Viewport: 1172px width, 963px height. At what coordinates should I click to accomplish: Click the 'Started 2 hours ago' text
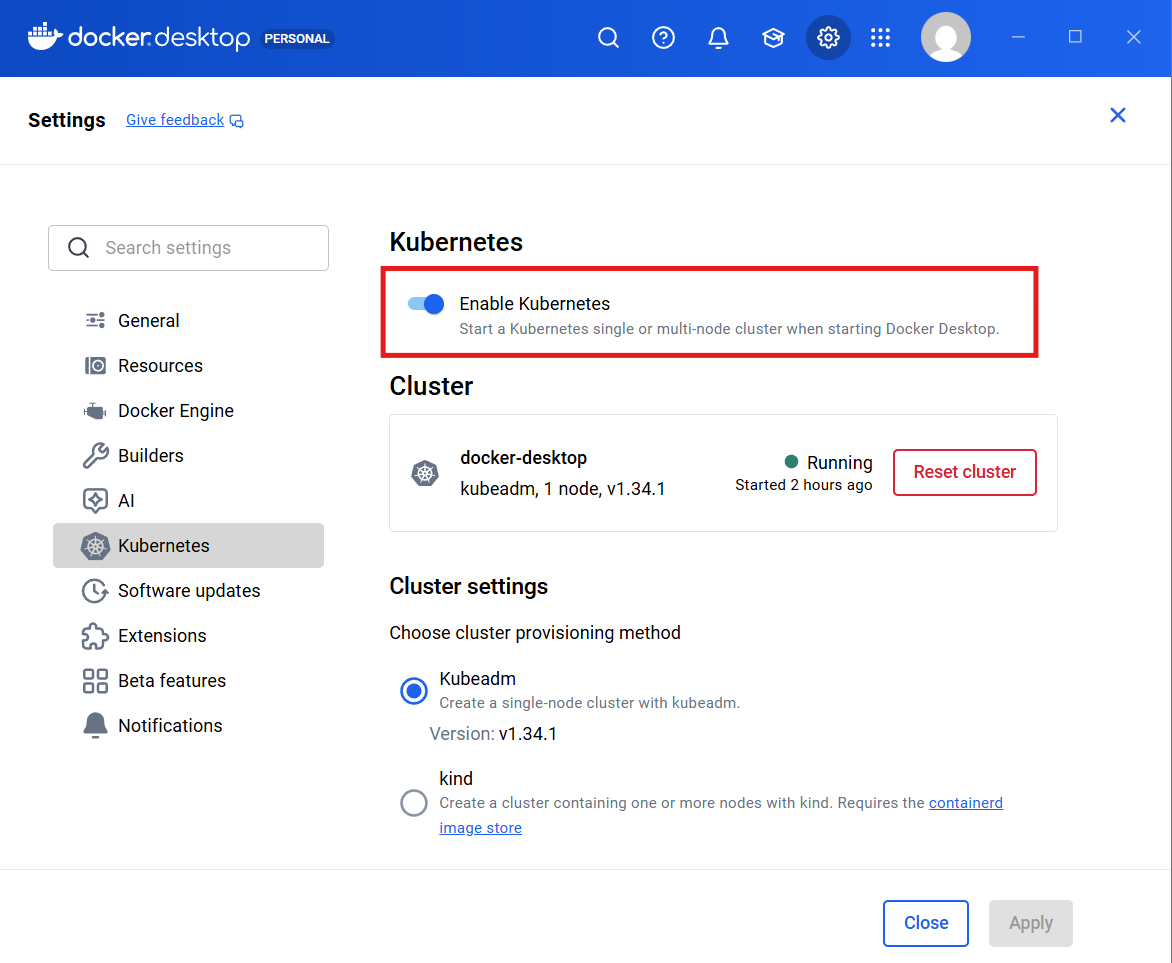point(804,485)
